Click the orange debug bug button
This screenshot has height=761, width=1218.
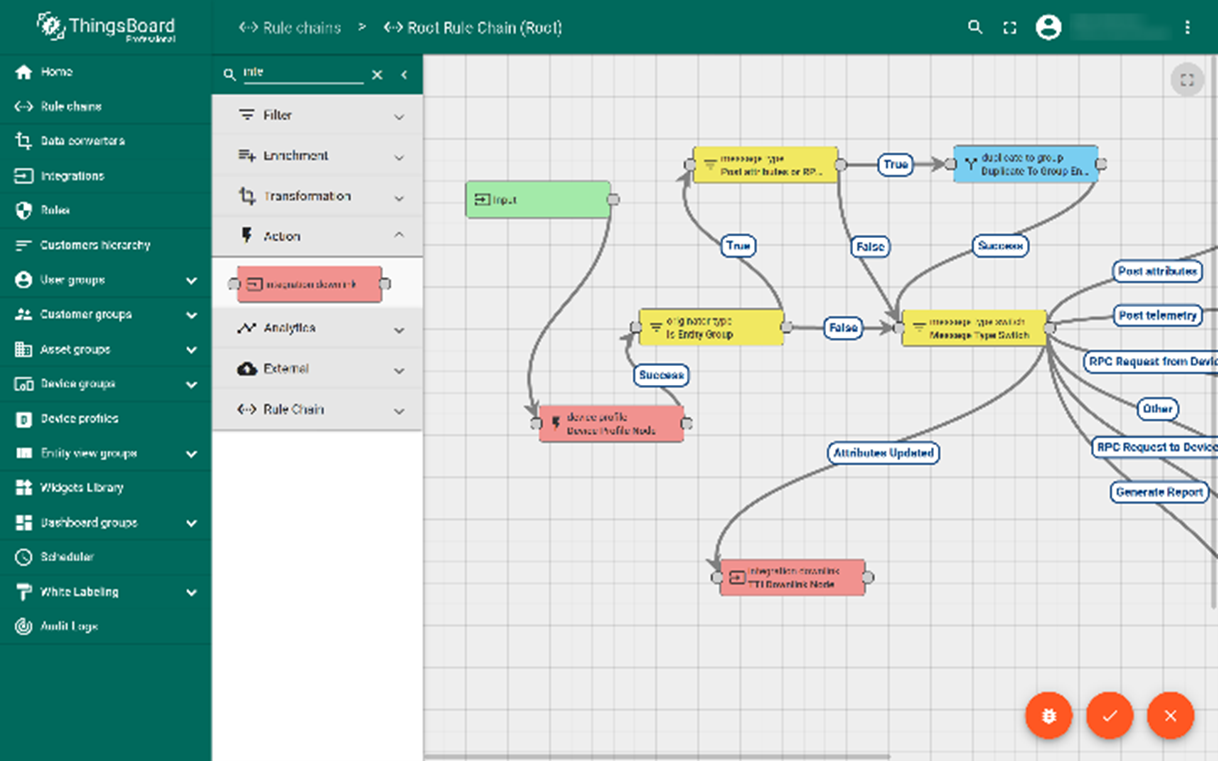click(1048, 716)
